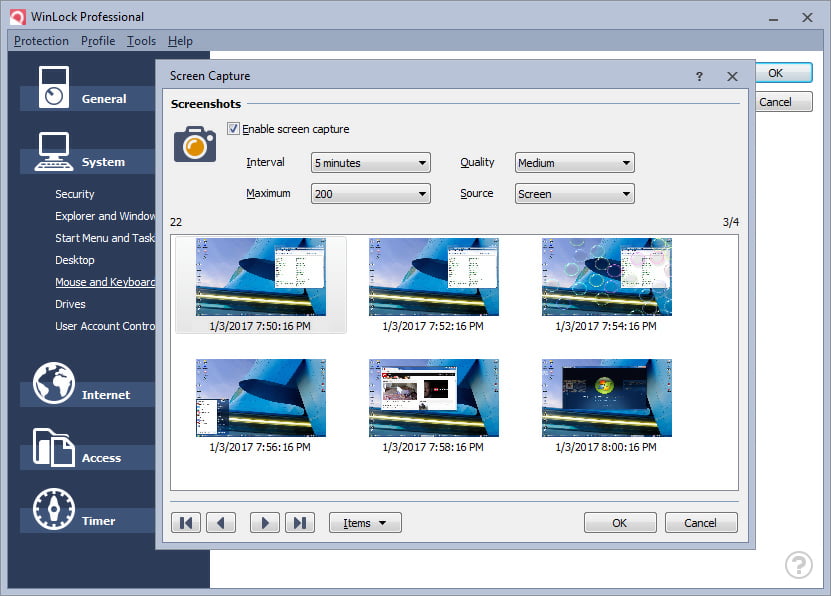Open Drives settings in sidebar
Image resolution: width=831 pixels, height=596 pixels.
tap(70, 304)
